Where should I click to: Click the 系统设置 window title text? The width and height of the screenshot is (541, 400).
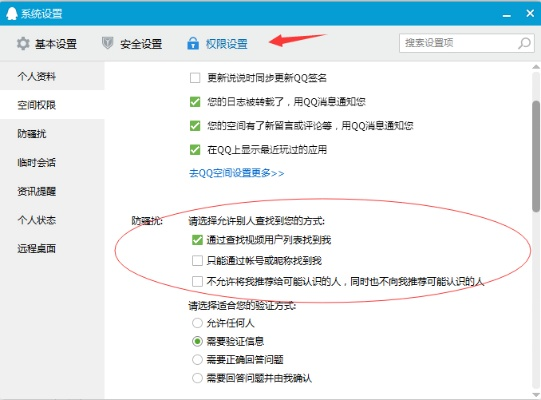(x=41, y=14)
